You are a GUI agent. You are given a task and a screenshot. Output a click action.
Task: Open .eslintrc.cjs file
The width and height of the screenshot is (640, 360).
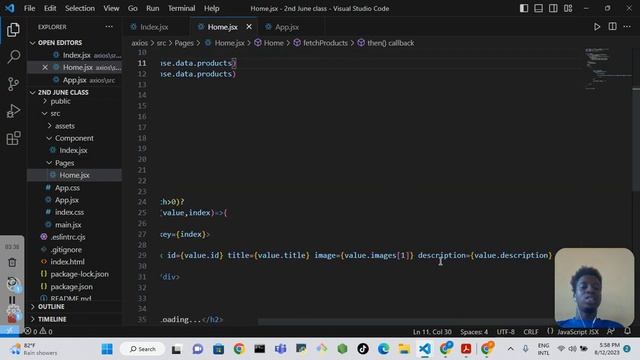click(x=68, y=237)
